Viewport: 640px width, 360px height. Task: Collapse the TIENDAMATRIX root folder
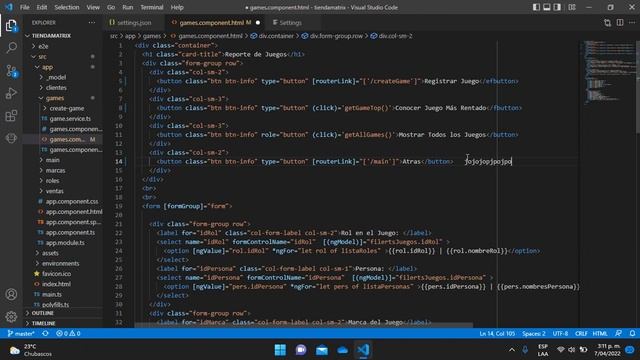(51, 36)
